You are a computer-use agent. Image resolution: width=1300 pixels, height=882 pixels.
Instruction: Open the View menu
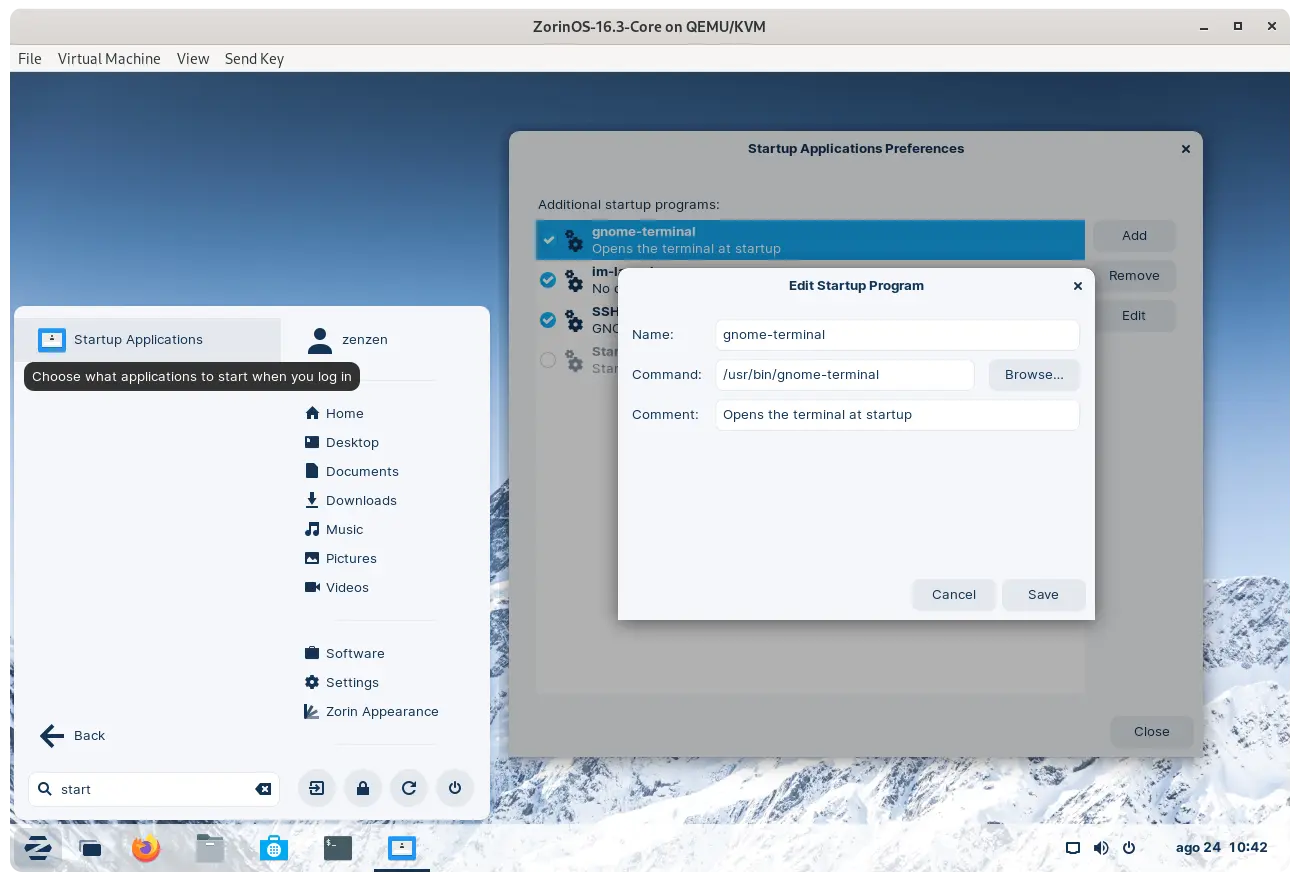(193, 58)
